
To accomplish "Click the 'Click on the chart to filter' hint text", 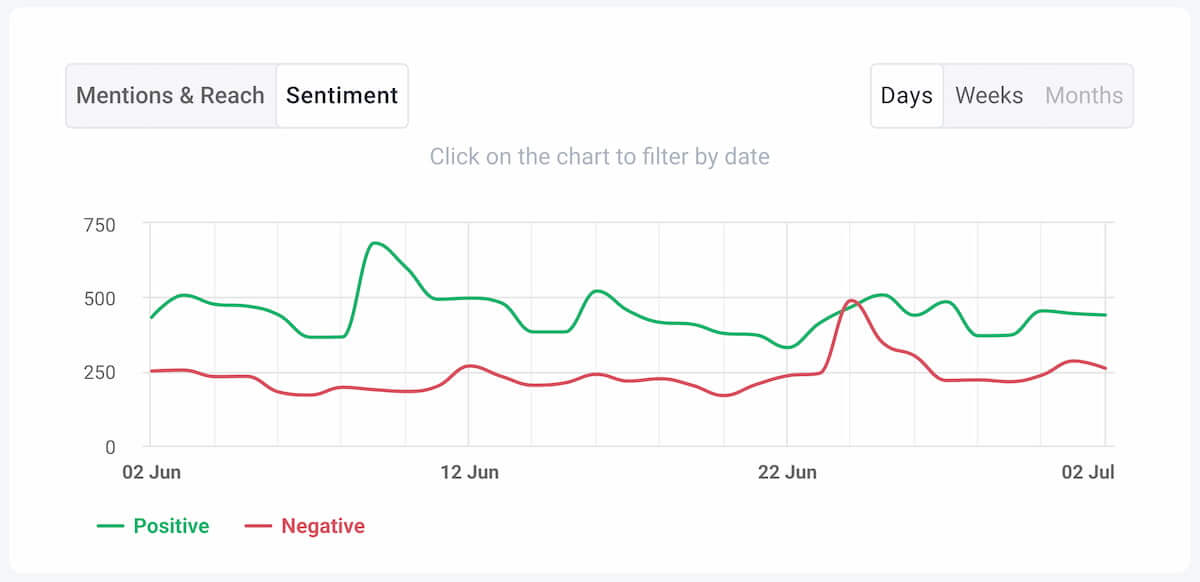I will [x=599, y=157].
